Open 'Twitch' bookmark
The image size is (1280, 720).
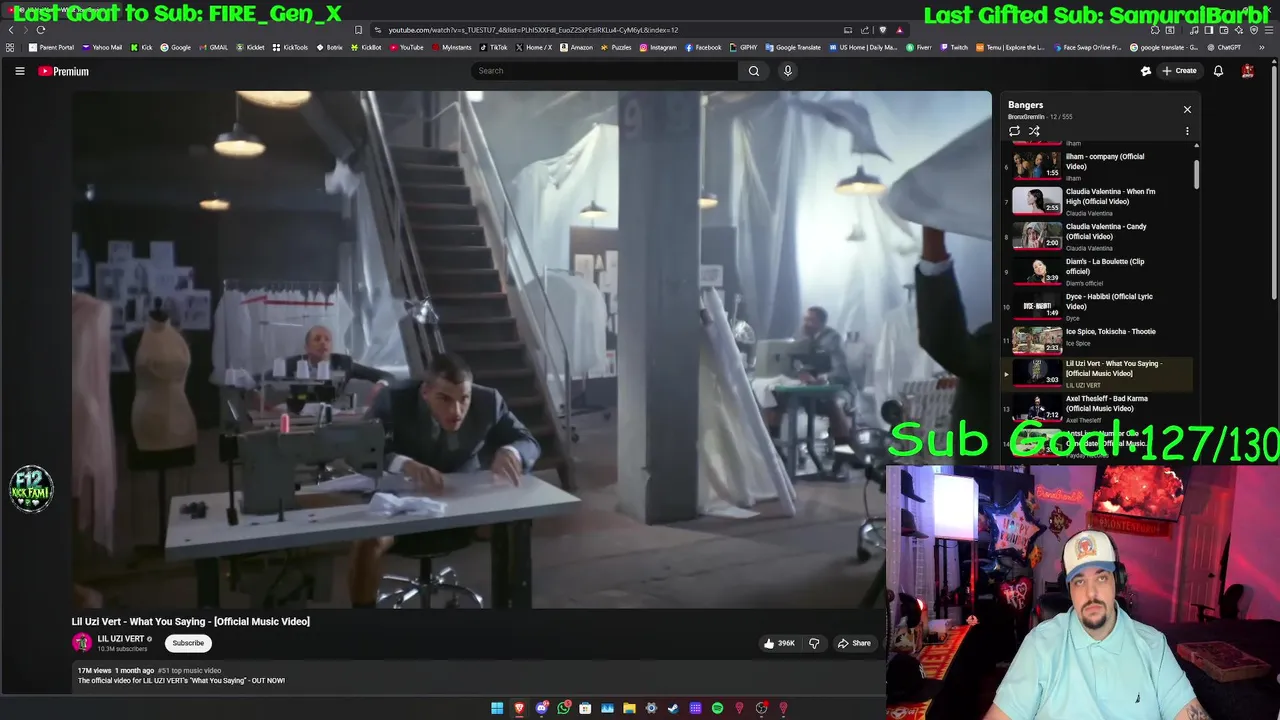point(953,47)
